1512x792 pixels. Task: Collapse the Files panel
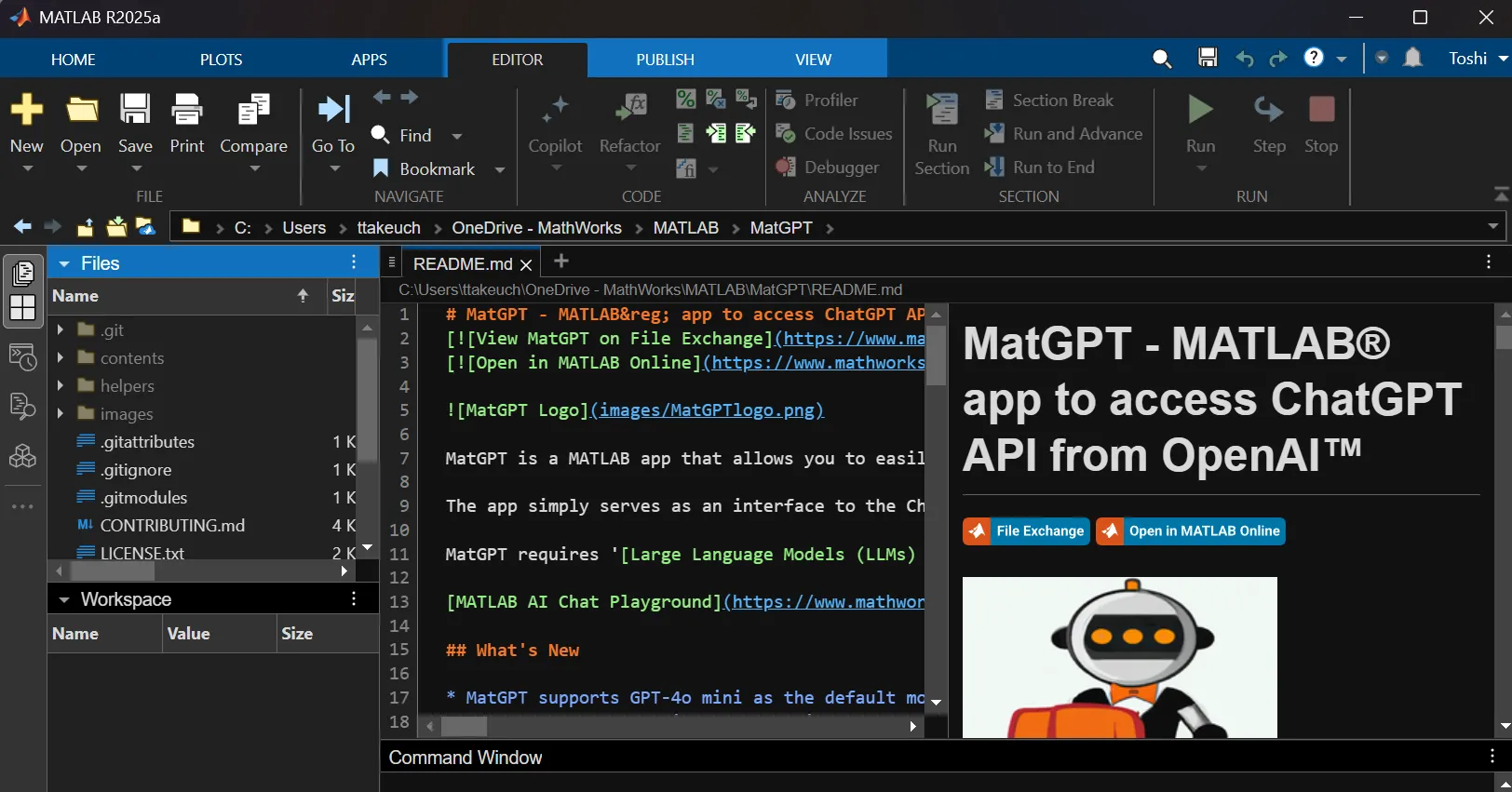[64, 263]
